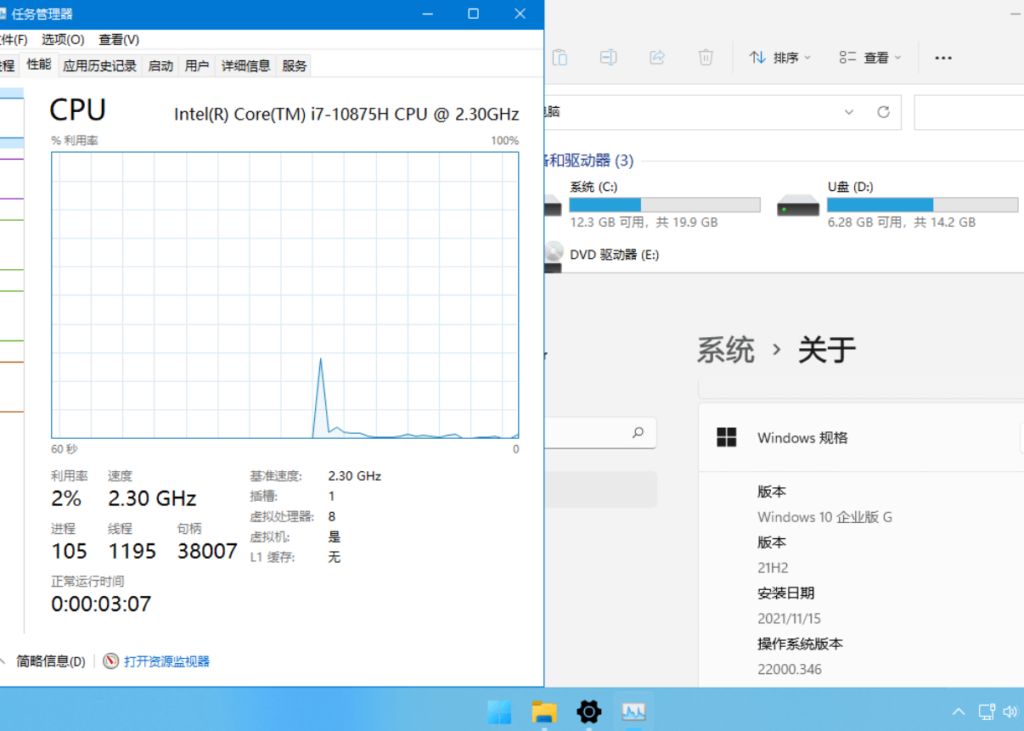Open Settings gear from the taskbar
Viewport: 1024px width, 731px height.
click(x=588, y=711)
